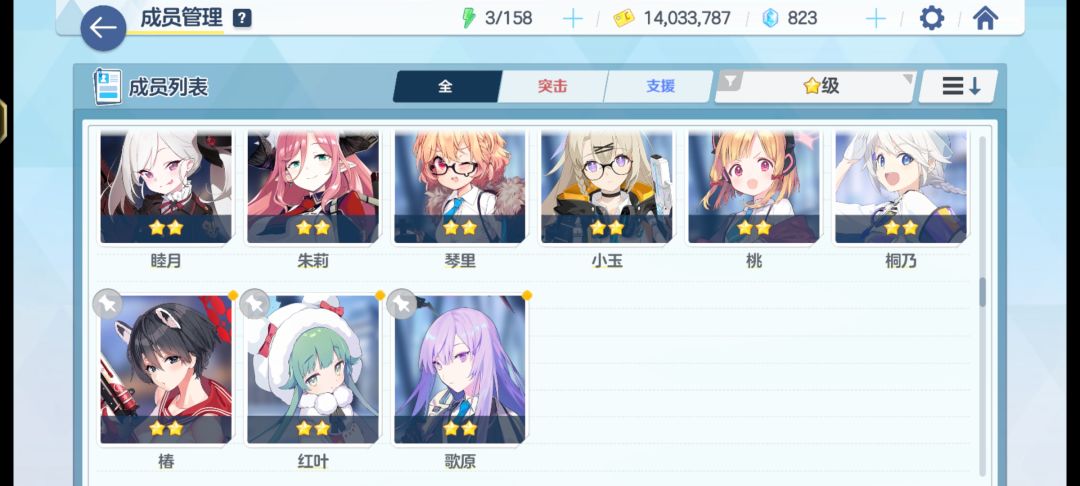
Task: Open the help question mark icon
Action: (x=242, y=18)
